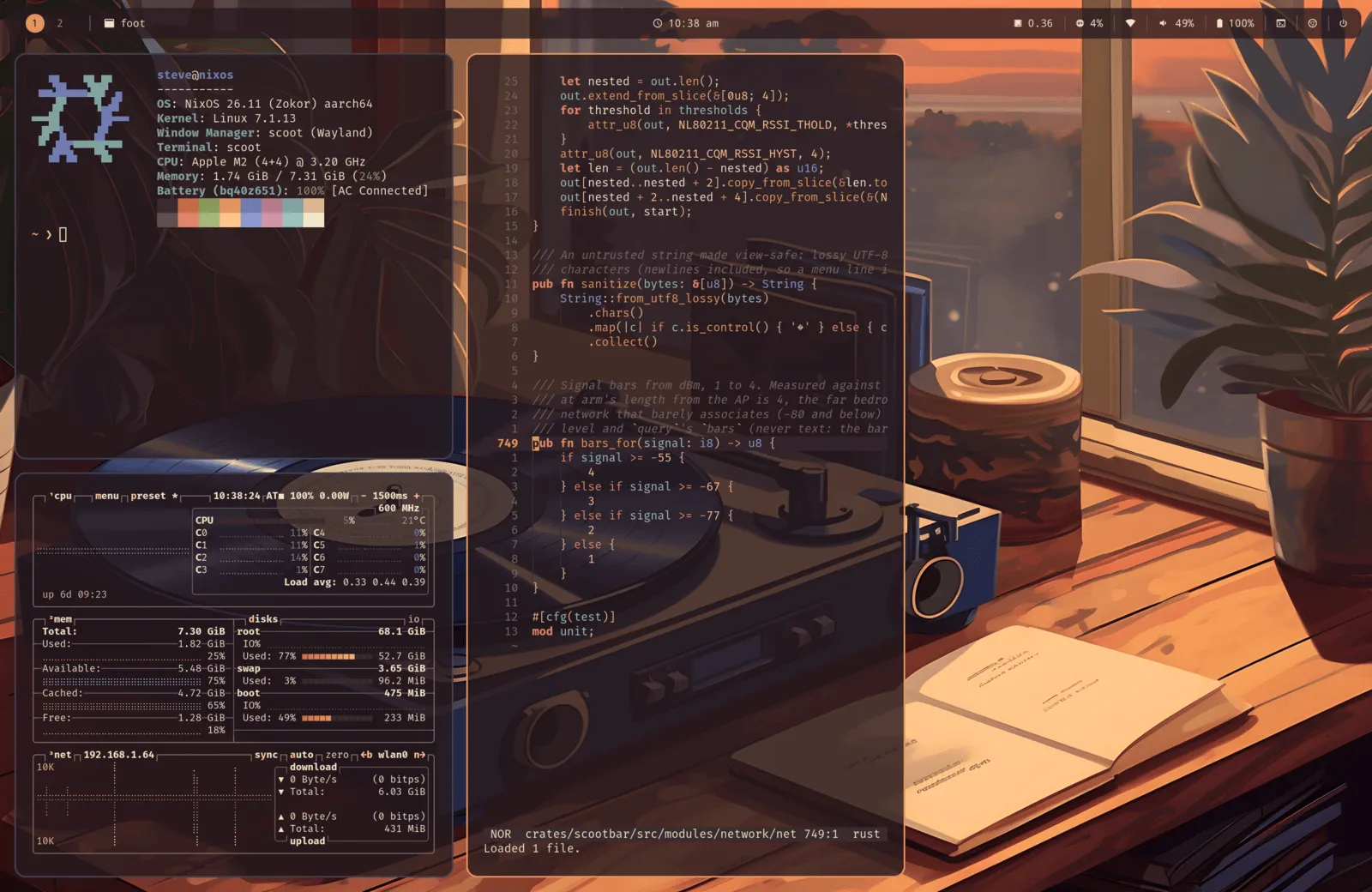Click 'mod unit;' line in editor

click(563, 631)
